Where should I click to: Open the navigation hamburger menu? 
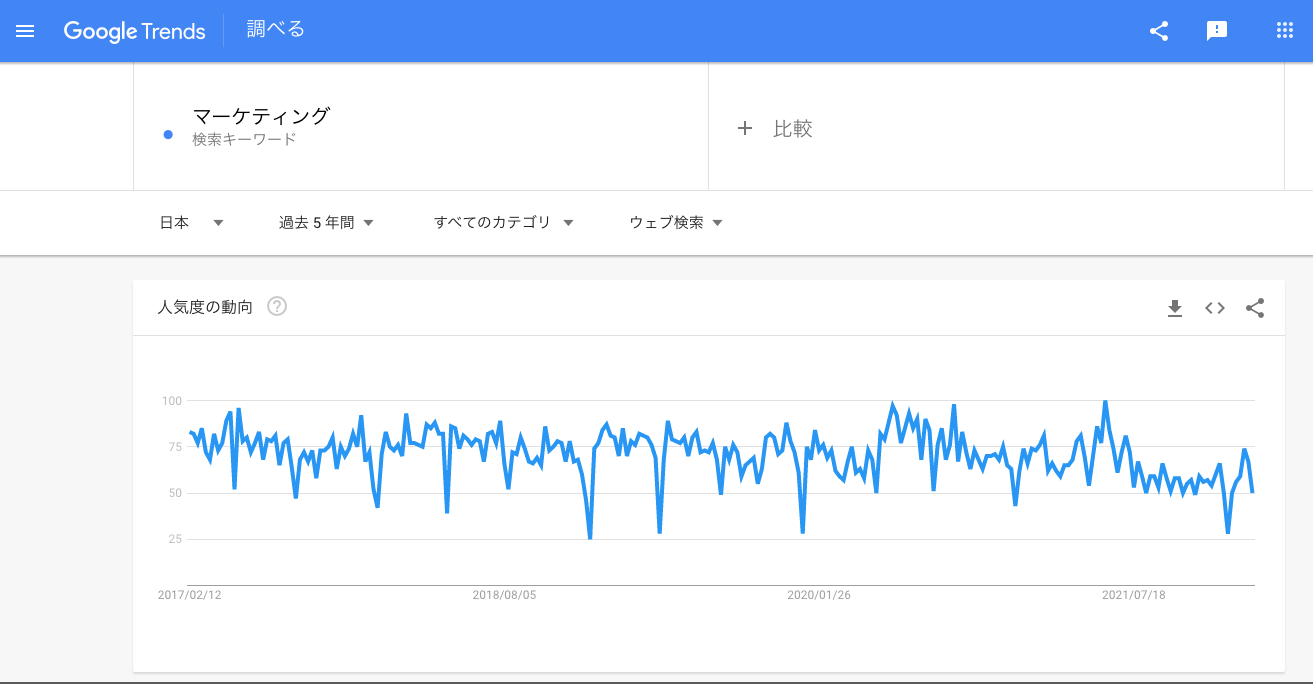click(x=25, y=30)
